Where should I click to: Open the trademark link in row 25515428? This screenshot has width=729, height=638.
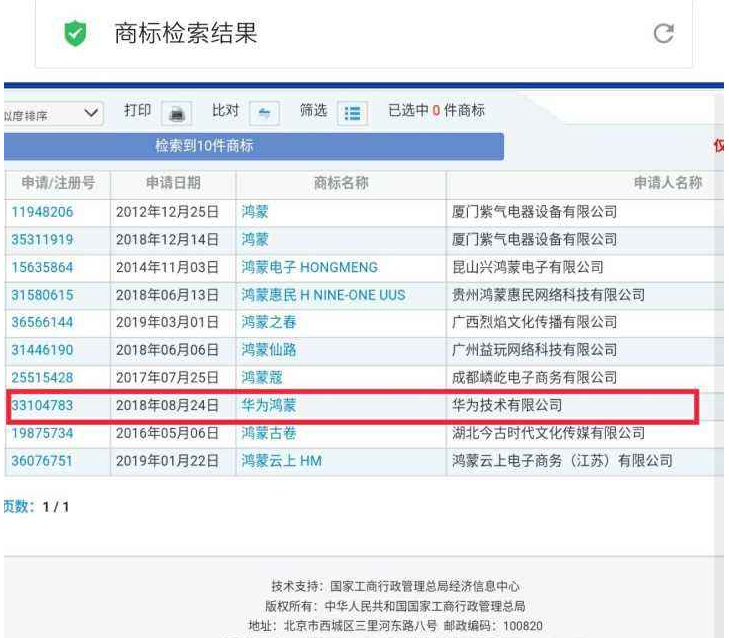[262, 378]
